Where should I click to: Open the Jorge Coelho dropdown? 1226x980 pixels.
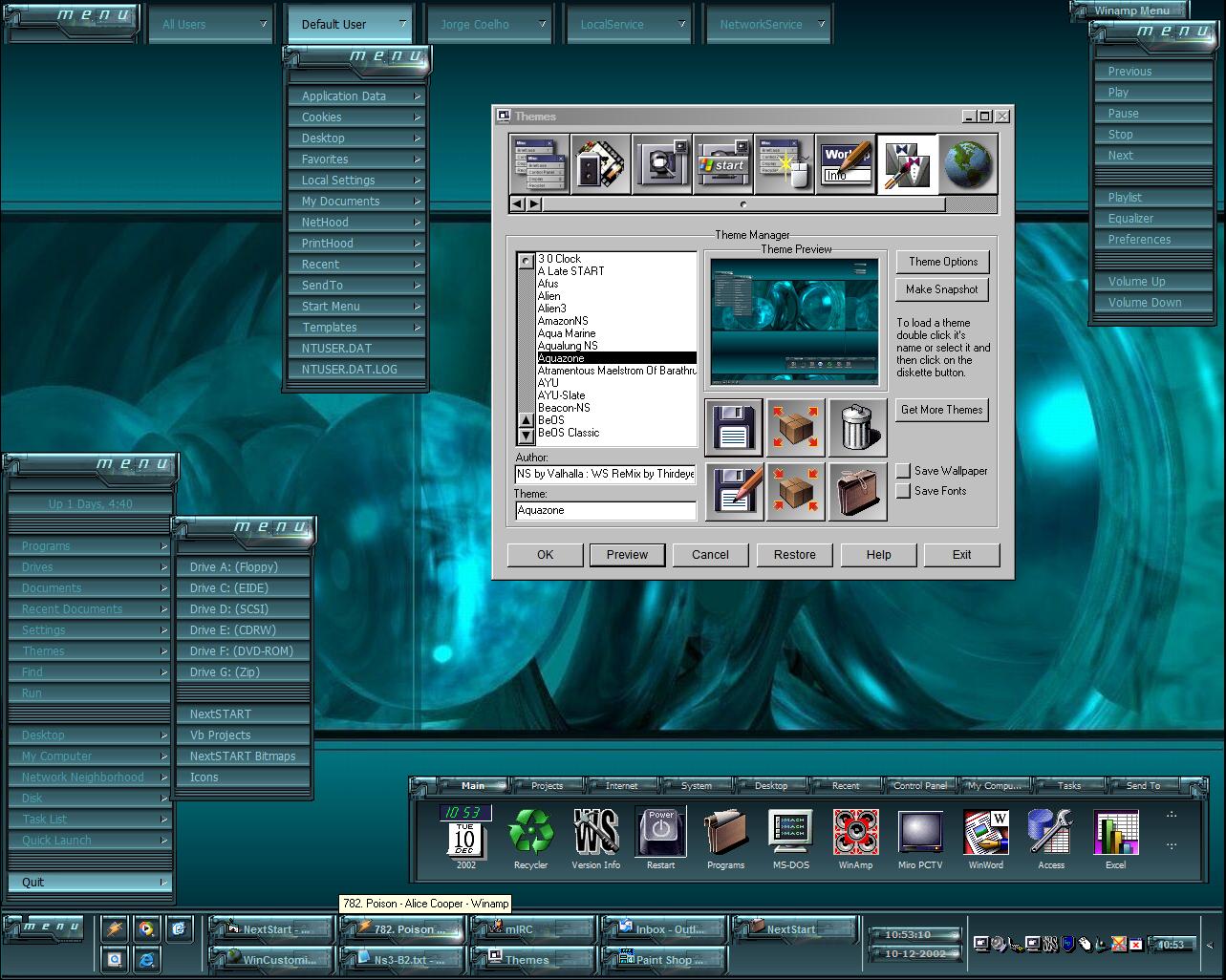point(489,24)
